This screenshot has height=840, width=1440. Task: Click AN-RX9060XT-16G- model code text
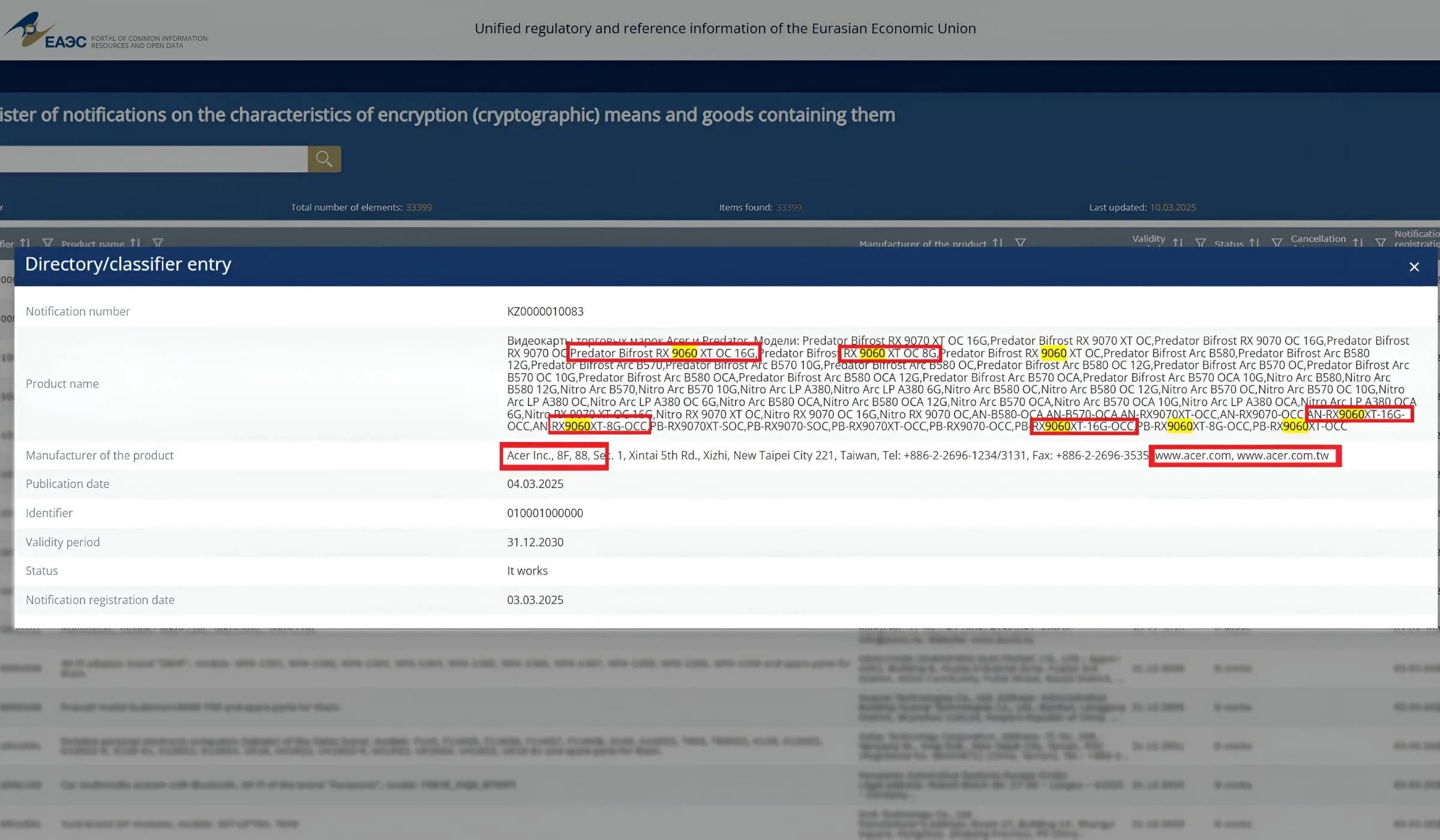[x=1356, y=415]
